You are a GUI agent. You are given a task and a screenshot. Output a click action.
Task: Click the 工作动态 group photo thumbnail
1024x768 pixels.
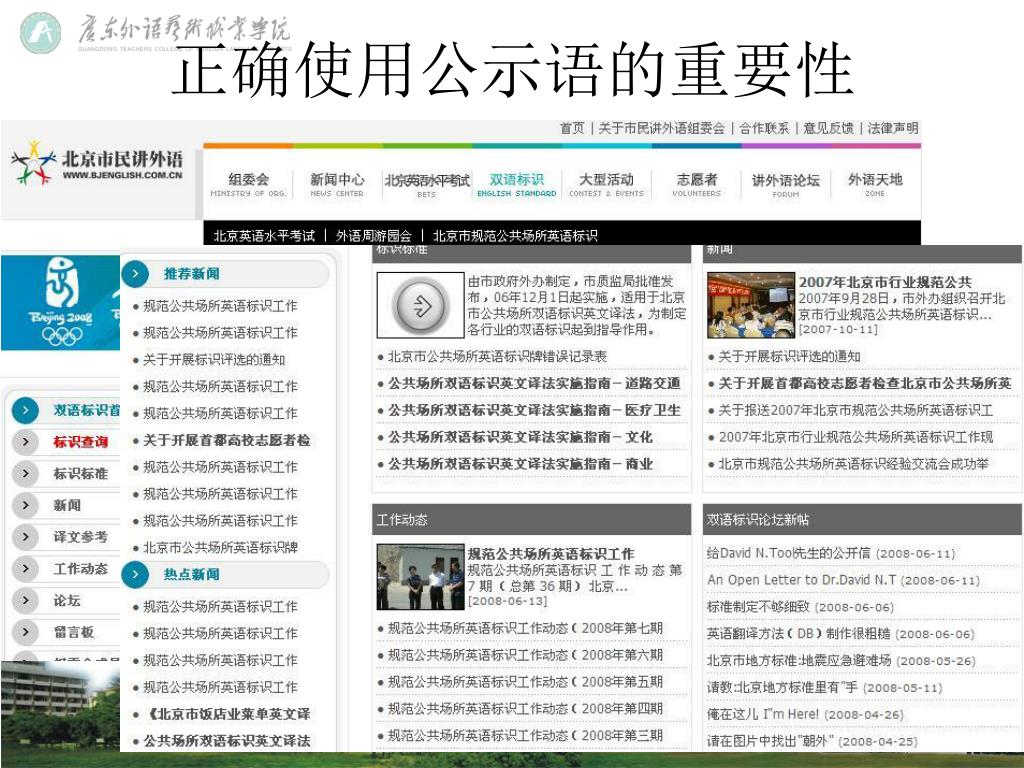click(420, 577)
